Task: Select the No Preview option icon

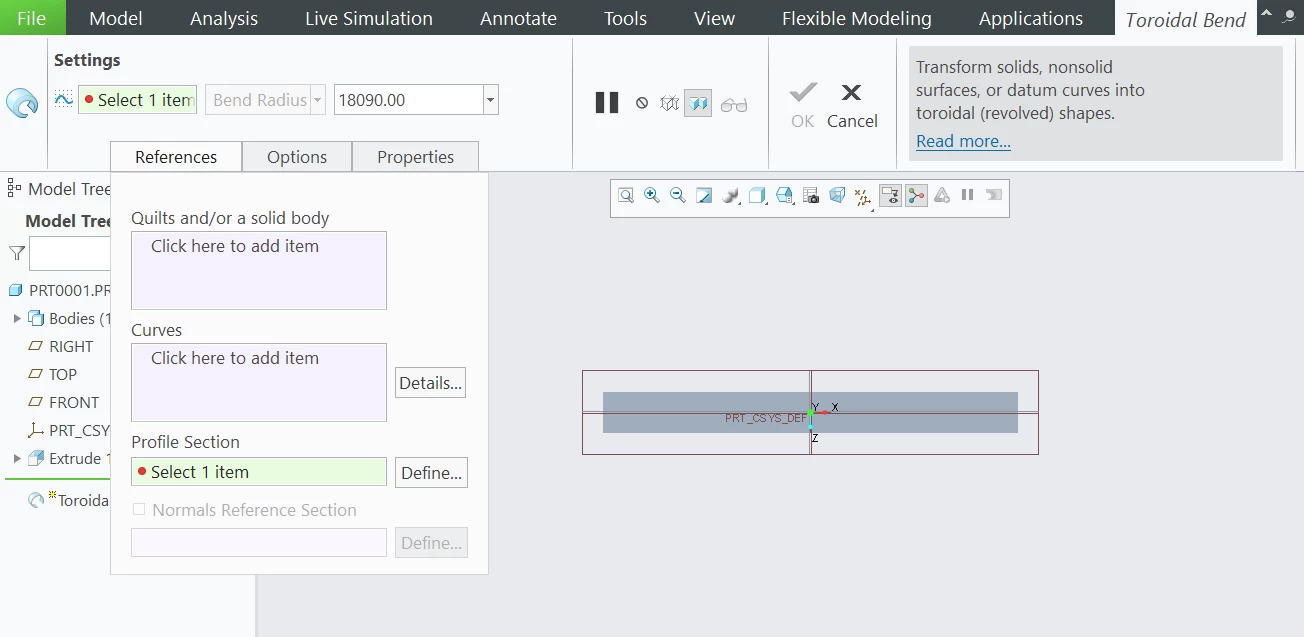Action: (642, 103)
